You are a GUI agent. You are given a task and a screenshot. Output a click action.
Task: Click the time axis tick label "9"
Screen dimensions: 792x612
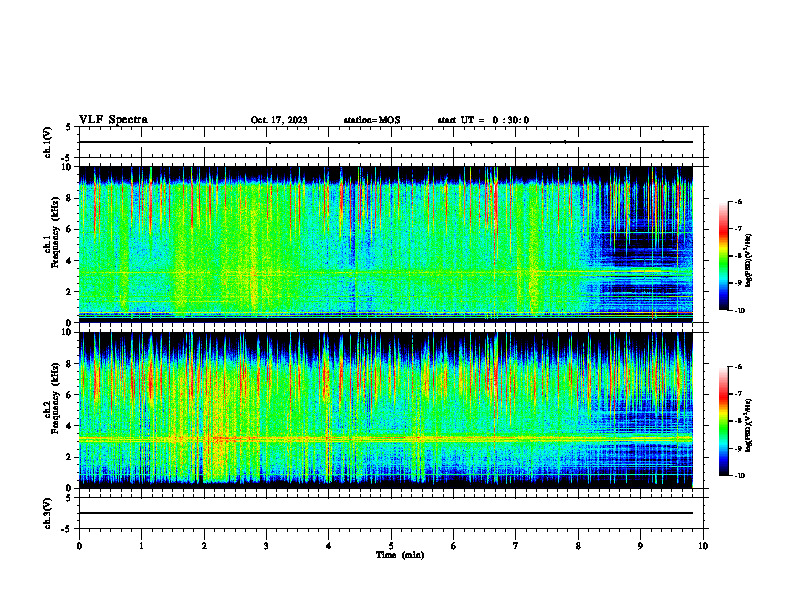[x=640, y=546]
